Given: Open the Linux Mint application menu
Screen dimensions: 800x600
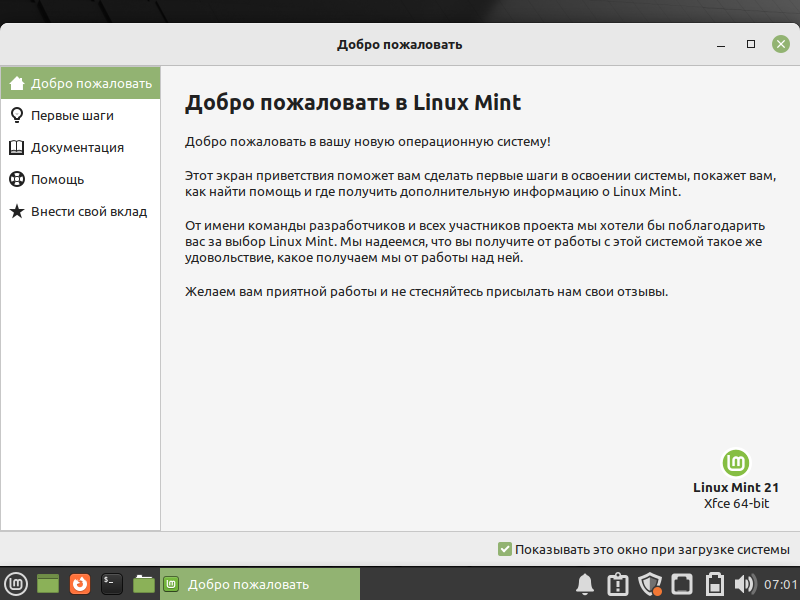Looking at the screenshot, I should click(x=15, y=583).
